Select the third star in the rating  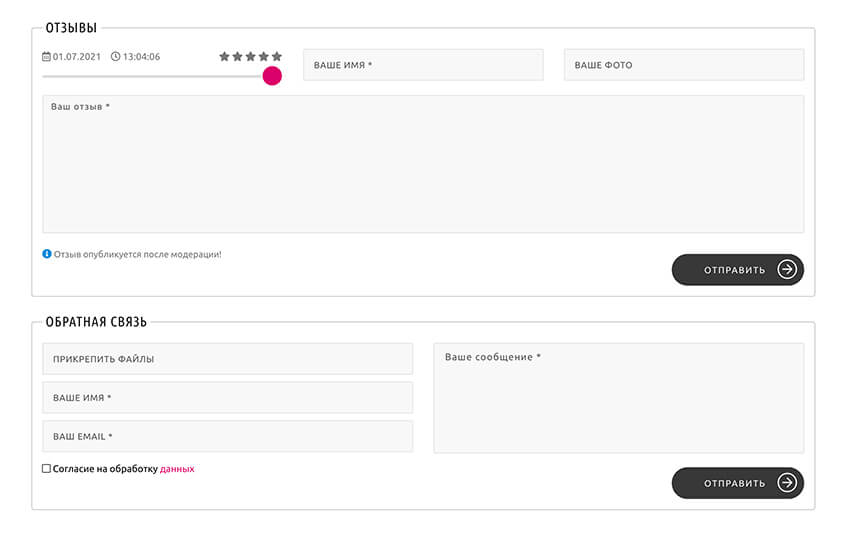251,57
